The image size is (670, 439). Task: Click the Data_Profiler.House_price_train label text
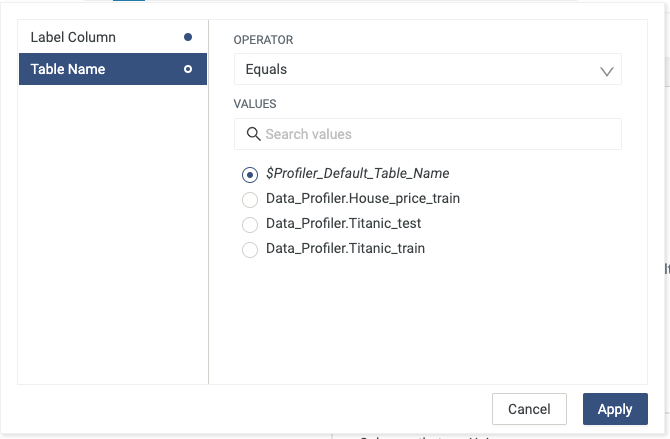click(x=362, y=198)
